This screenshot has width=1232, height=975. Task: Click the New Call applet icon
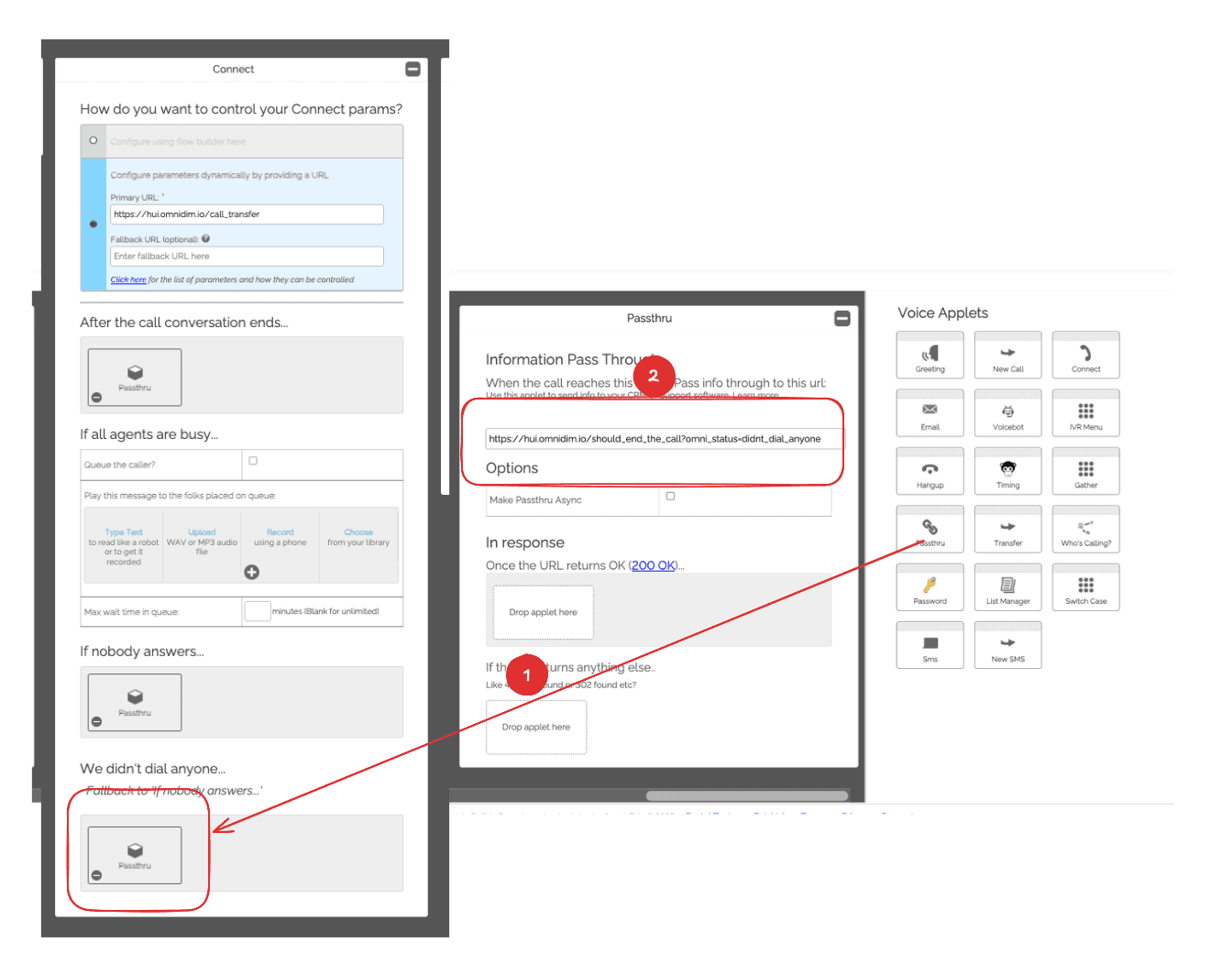pyautogui.click(x=1007, y=356)
